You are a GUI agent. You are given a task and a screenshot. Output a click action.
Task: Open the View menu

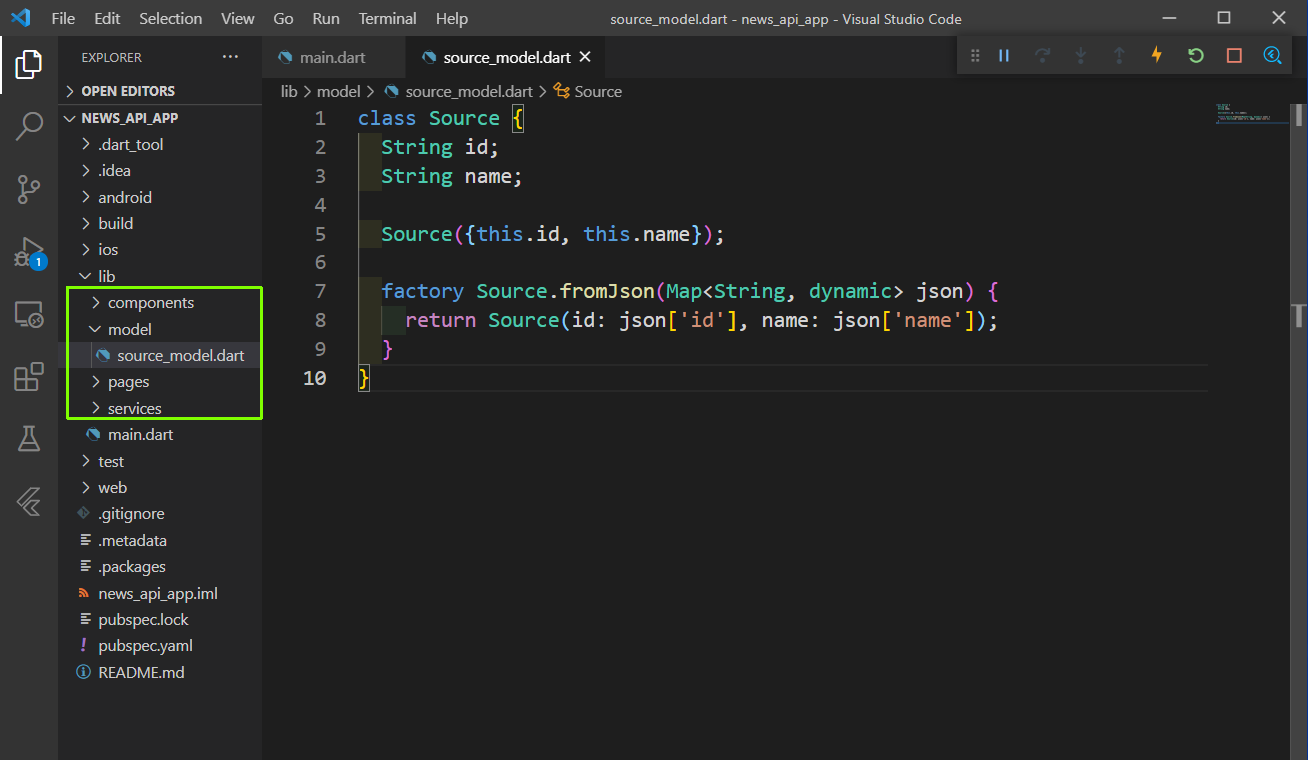tap(238, 18)
